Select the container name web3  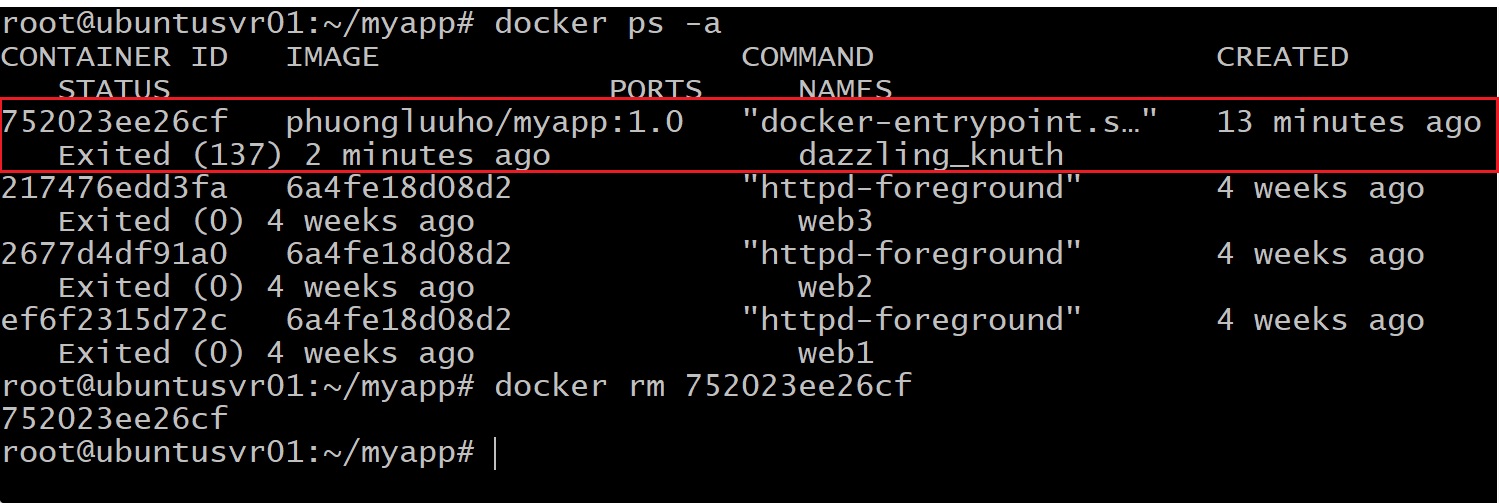coord(835,221)
